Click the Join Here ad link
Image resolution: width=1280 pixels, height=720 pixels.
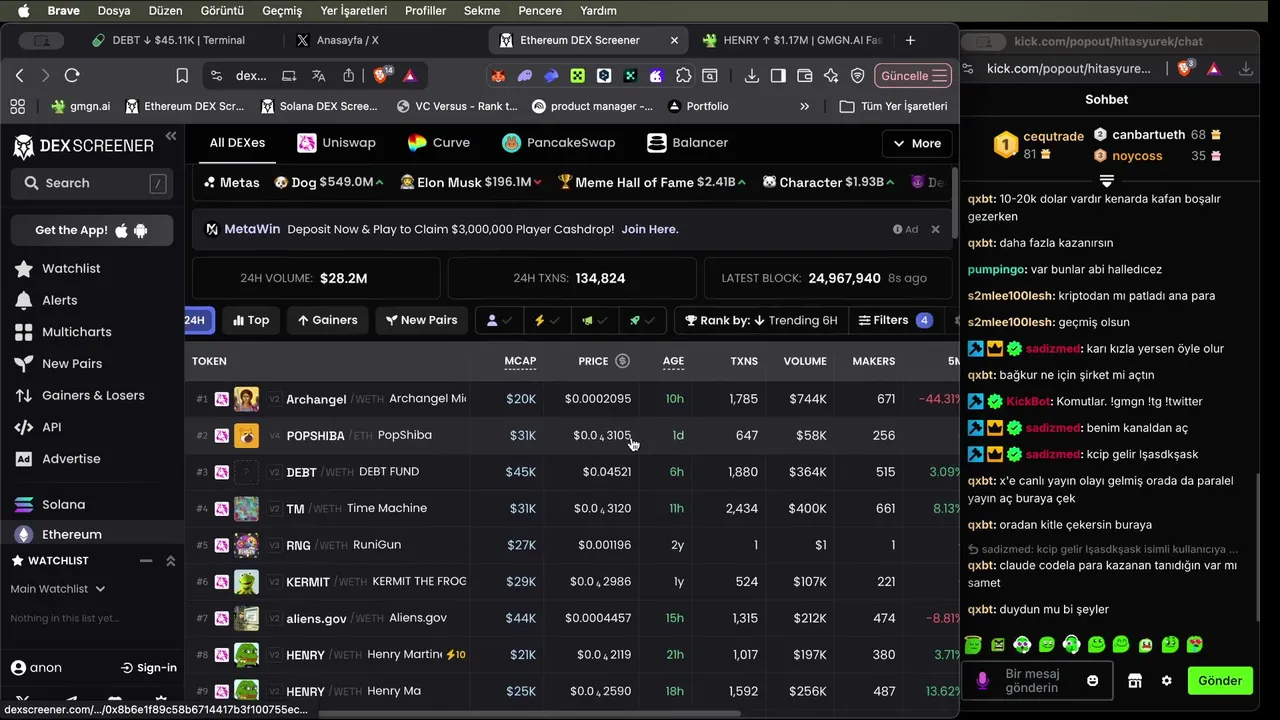[x=650, y=229]
